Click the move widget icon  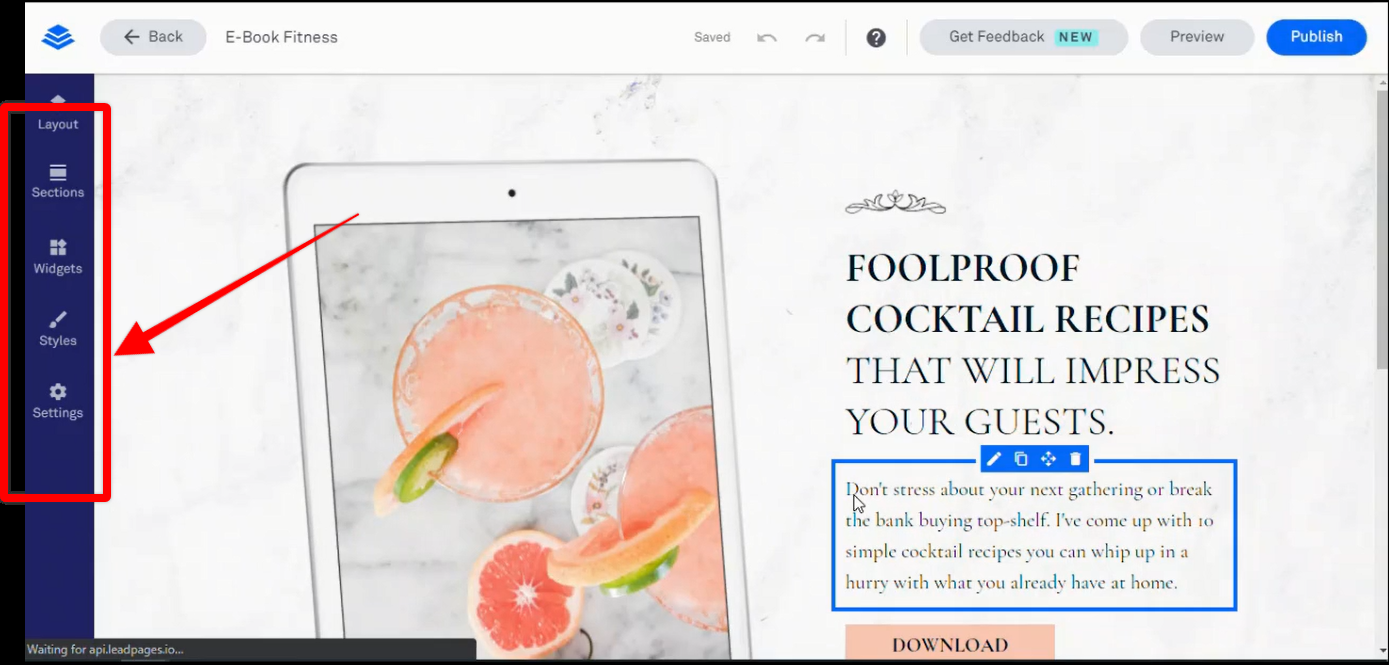(1048, 459)
